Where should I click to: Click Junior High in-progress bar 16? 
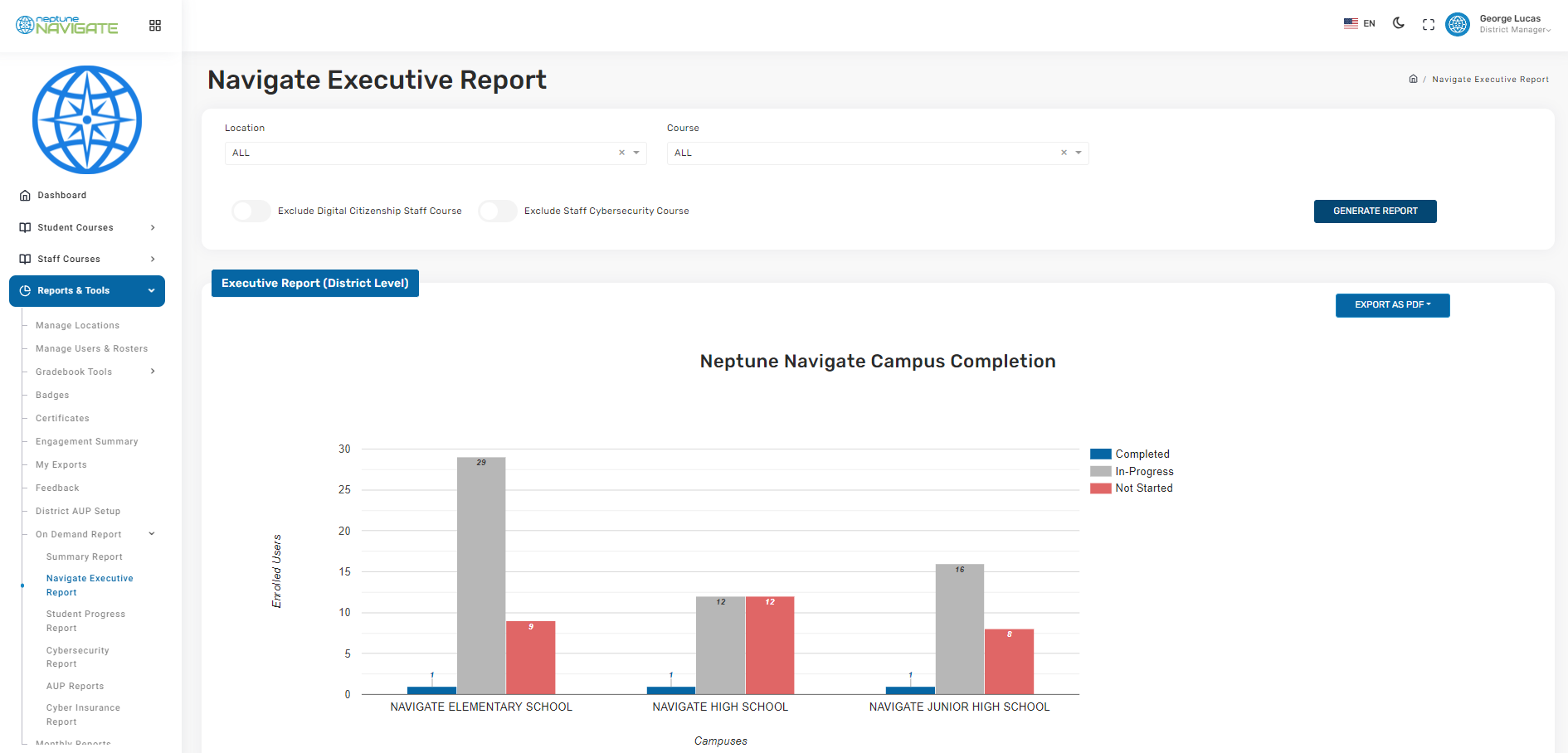click(x=960, y=629)
